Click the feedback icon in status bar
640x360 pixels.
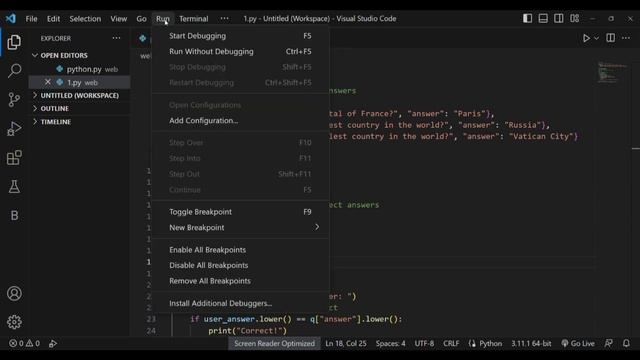609,343
